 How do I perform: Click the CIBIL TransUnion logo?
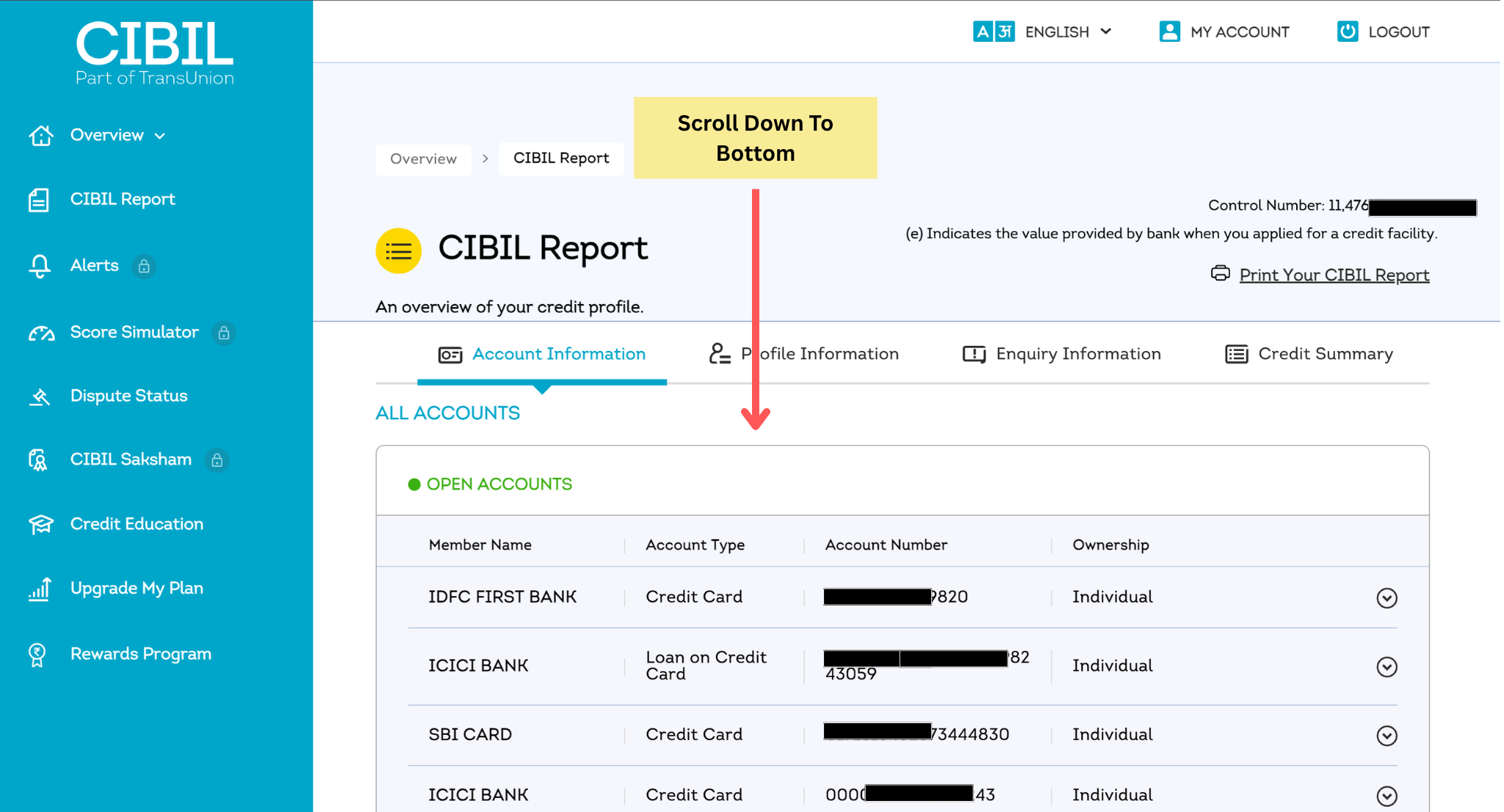click(x=155, y=52)
